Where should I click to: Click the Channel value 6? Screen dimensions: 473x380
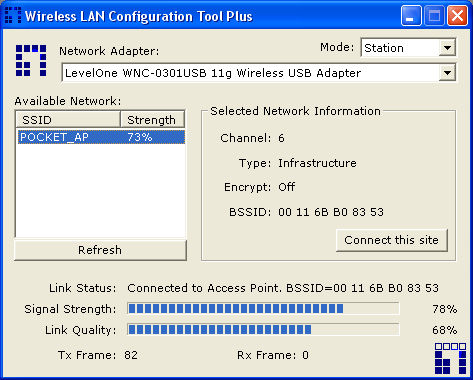[281, 138]
